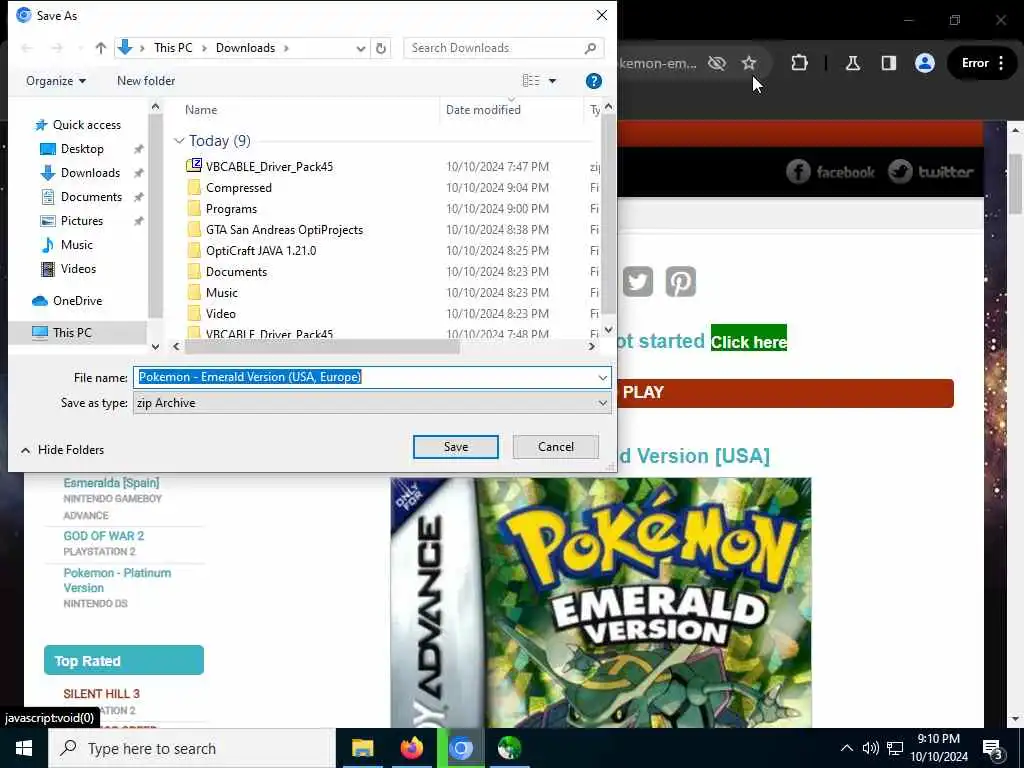The image size is (1024, 768).
Task: Open the view options dropdown arrow
Action: click(552, 81)
